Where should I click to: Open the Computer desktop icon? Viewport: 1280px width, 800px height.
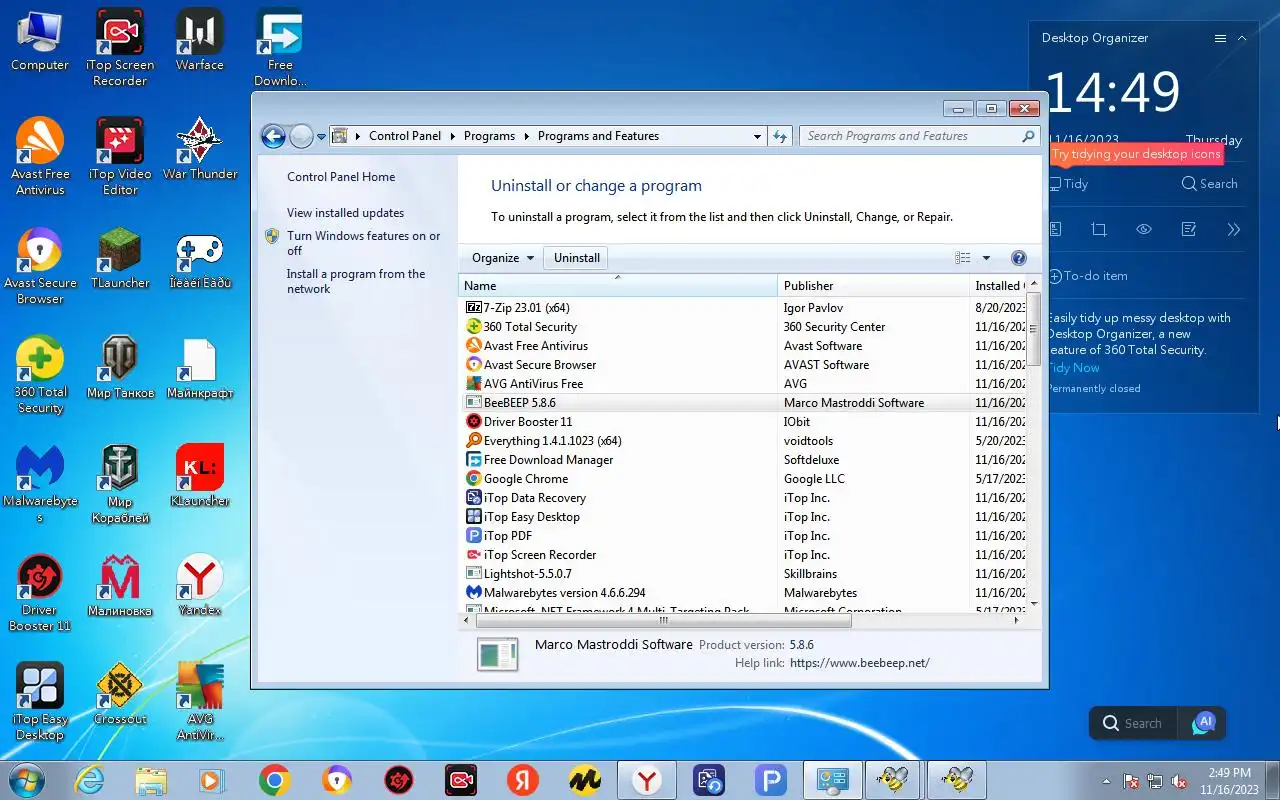(x=40, y=41)
